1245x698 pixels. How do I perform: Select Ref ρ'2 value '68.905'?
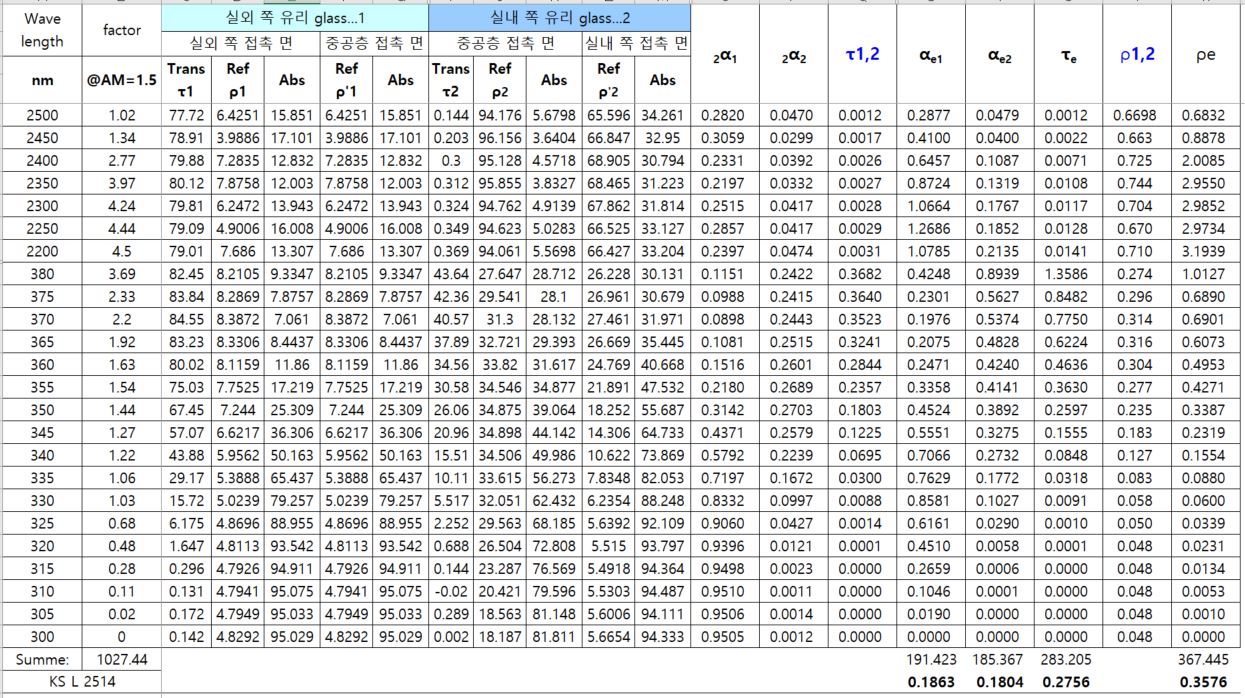(609, 160)
